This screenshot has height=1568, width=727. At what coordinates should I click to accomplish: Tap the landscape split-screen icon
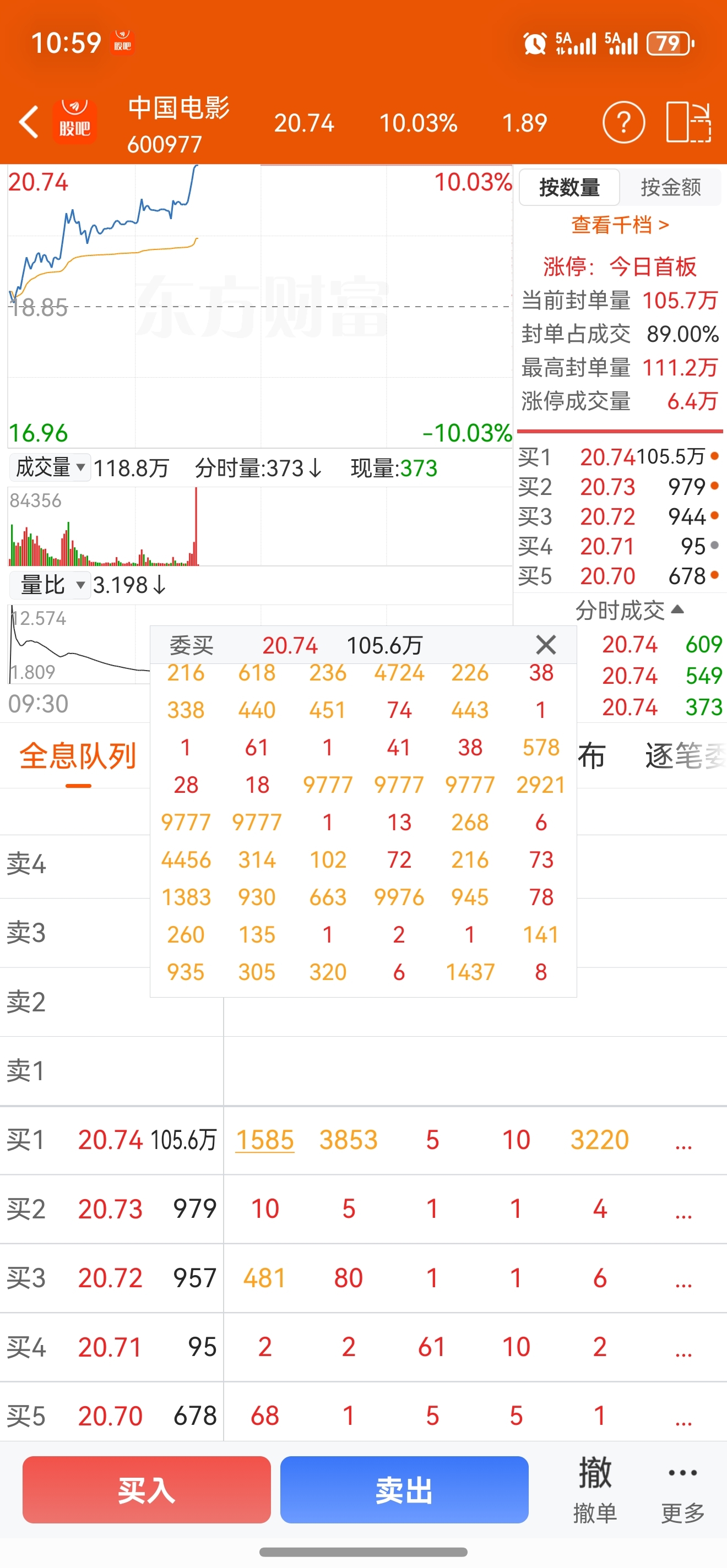tap(688, 122)
